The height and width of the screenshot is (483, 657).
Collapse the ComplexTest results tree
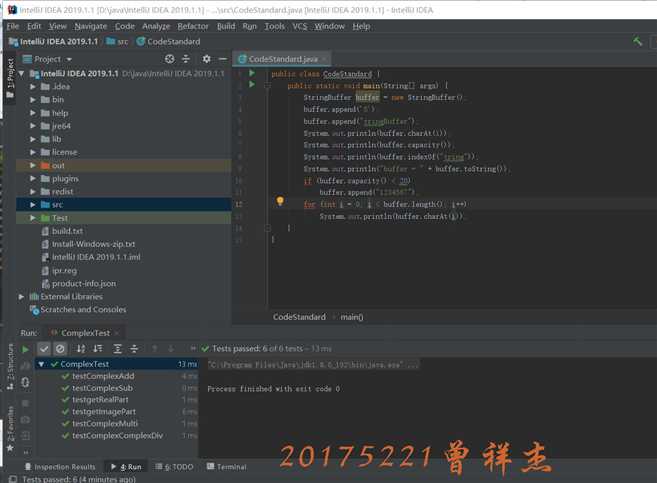(41, 364)
